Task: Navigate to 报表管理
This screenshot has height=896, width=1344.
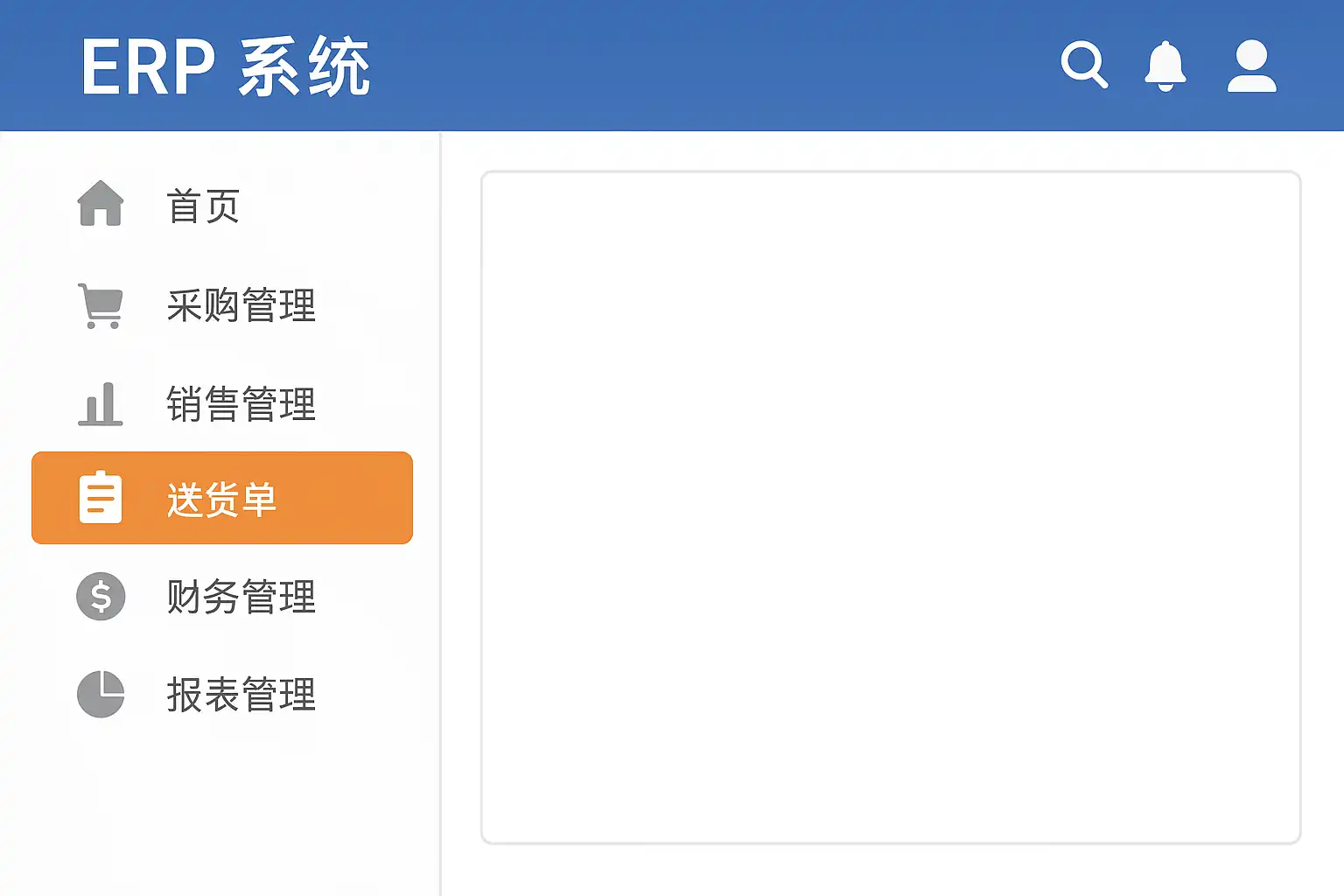Action: click(241, 696)
